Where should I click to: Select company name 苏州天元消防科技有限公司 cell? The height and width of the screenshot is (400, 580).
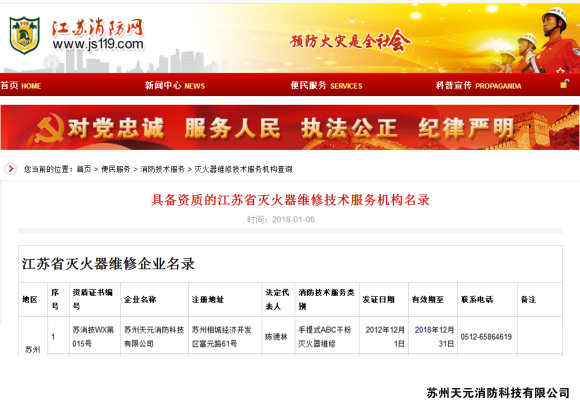pos(154,336)
